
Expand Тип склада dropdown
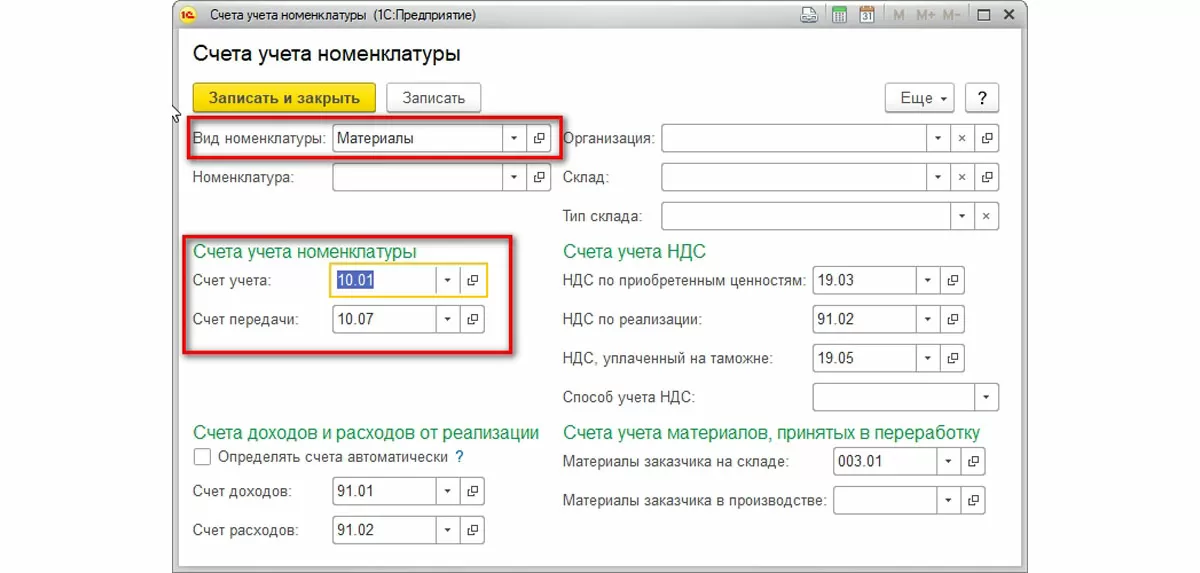coord(962,216)
